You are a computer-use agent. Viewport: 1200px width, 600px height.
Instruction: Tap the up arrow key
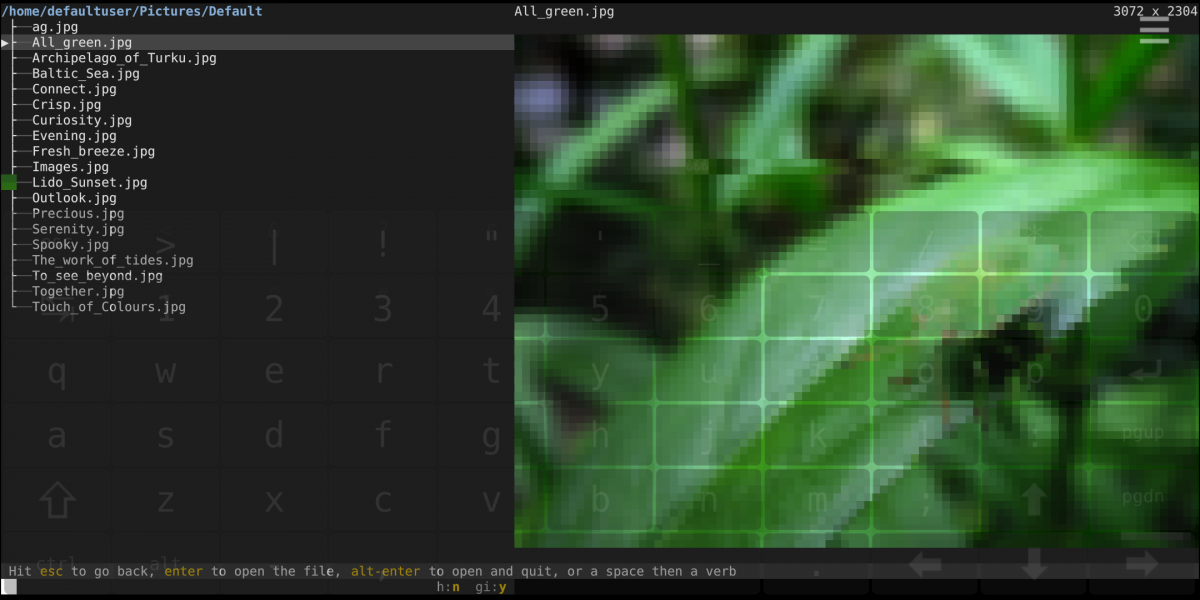[x=1034, y=499]
